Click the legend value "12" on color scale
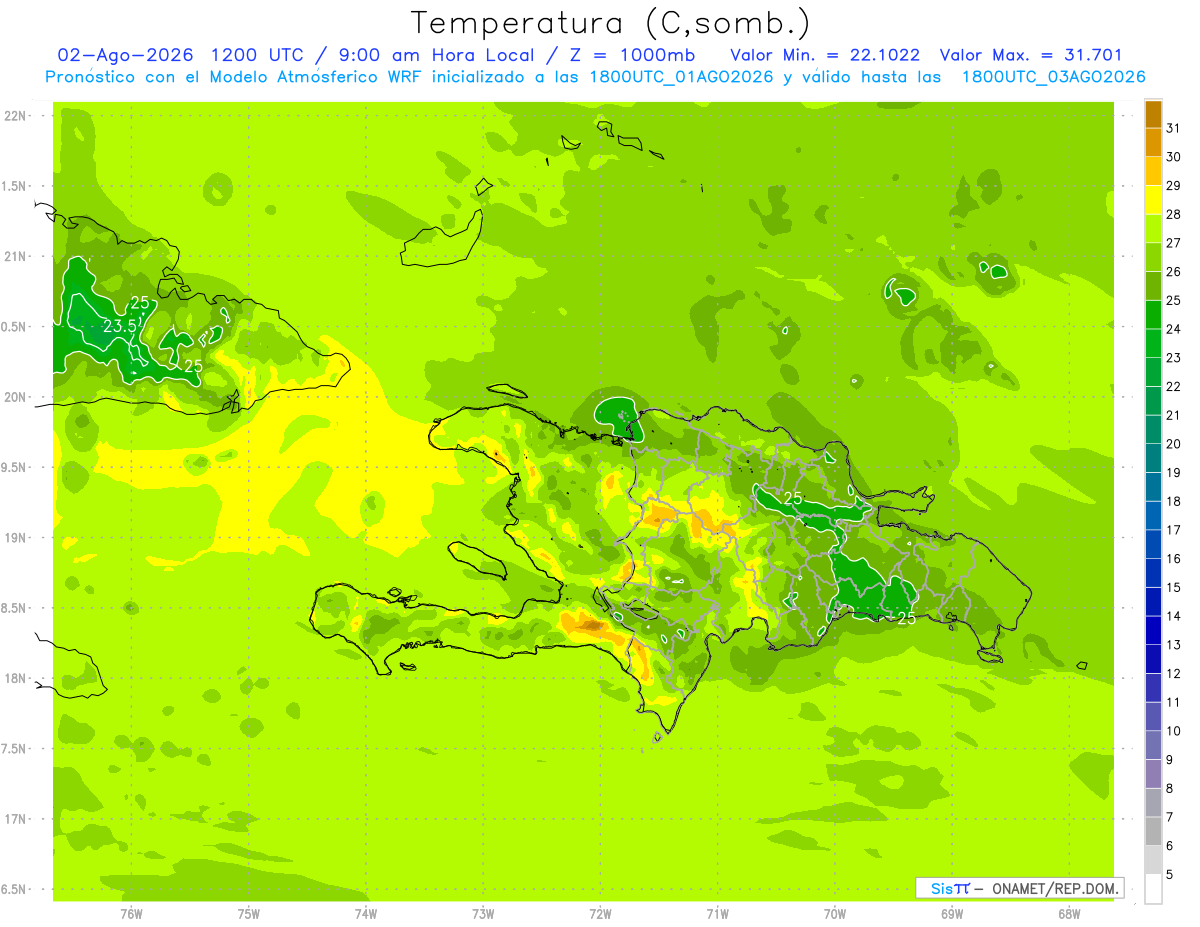 click(1174, 674)
